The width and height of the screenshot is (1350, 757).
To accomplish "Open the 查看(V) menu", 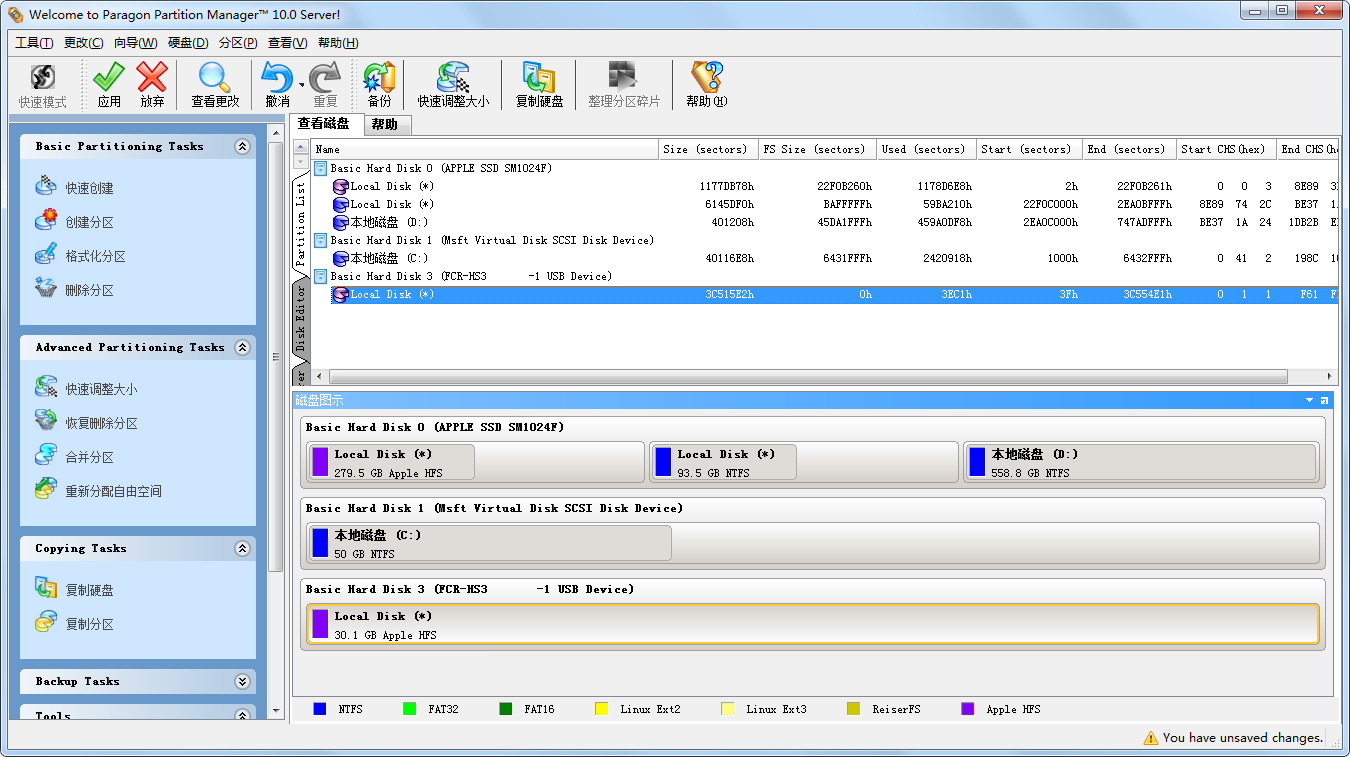I will coord(287,43).
